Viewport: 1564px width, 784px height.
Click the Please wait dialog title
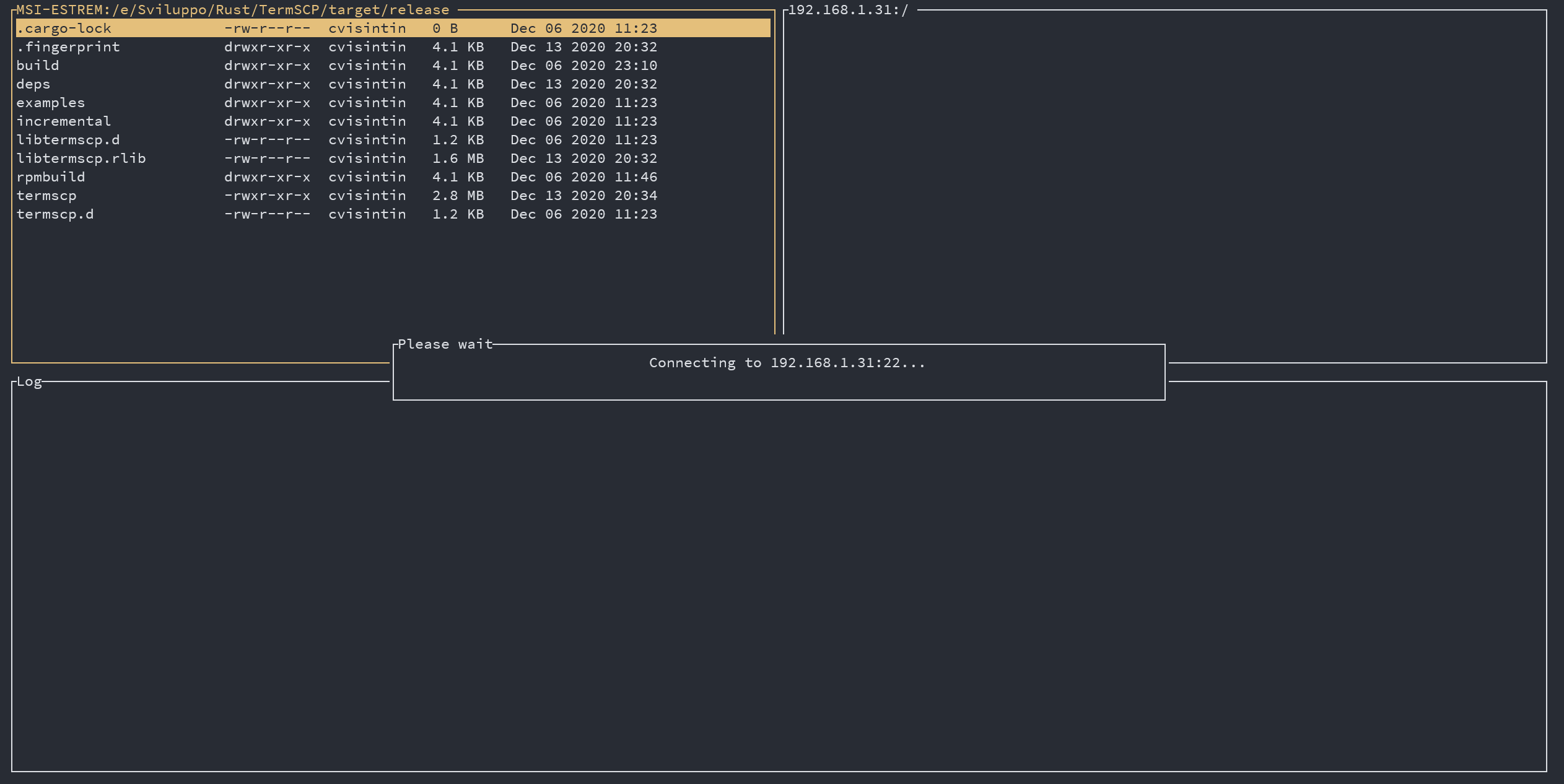(x=445, y=344)
